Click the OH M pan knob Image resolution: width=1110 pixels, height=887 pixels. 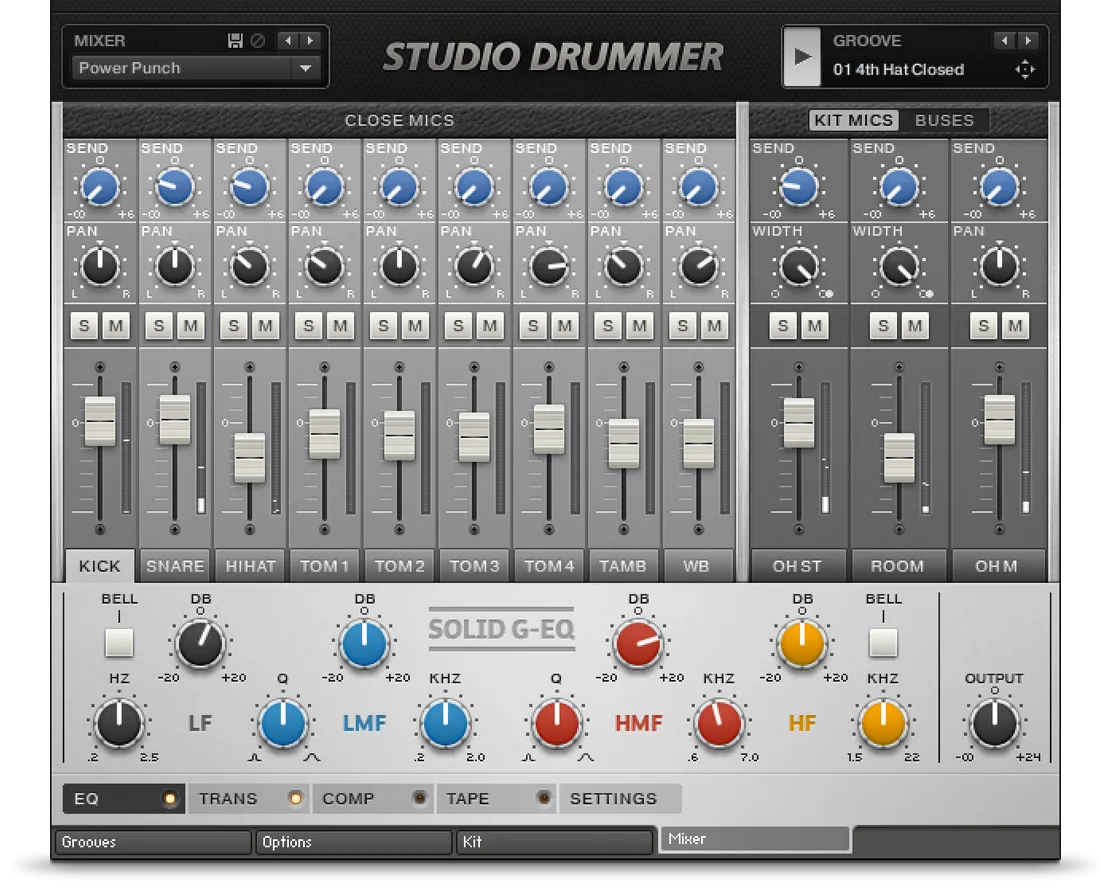click(1000, 266)
